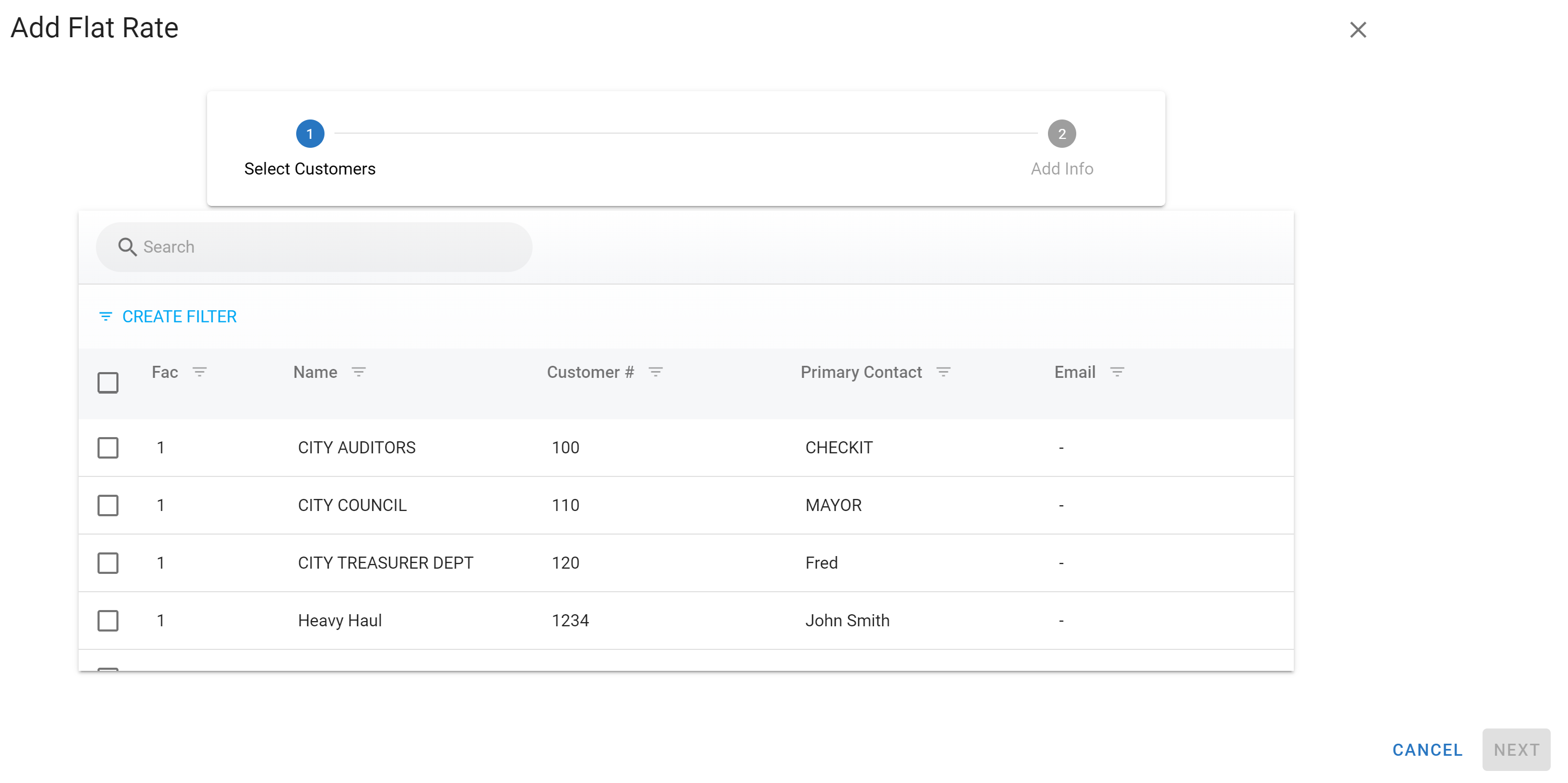The image size is (1568, 783).
Task: Click the search magnifier icon
Action: [127, 247]
